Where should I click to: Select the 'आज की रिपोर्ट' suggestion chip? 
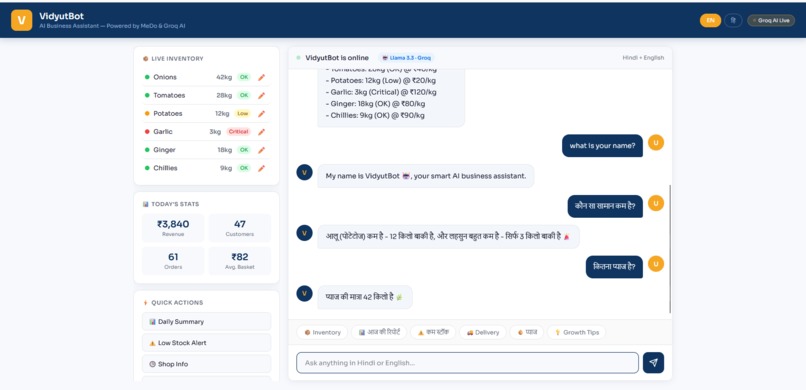(379, 332)
